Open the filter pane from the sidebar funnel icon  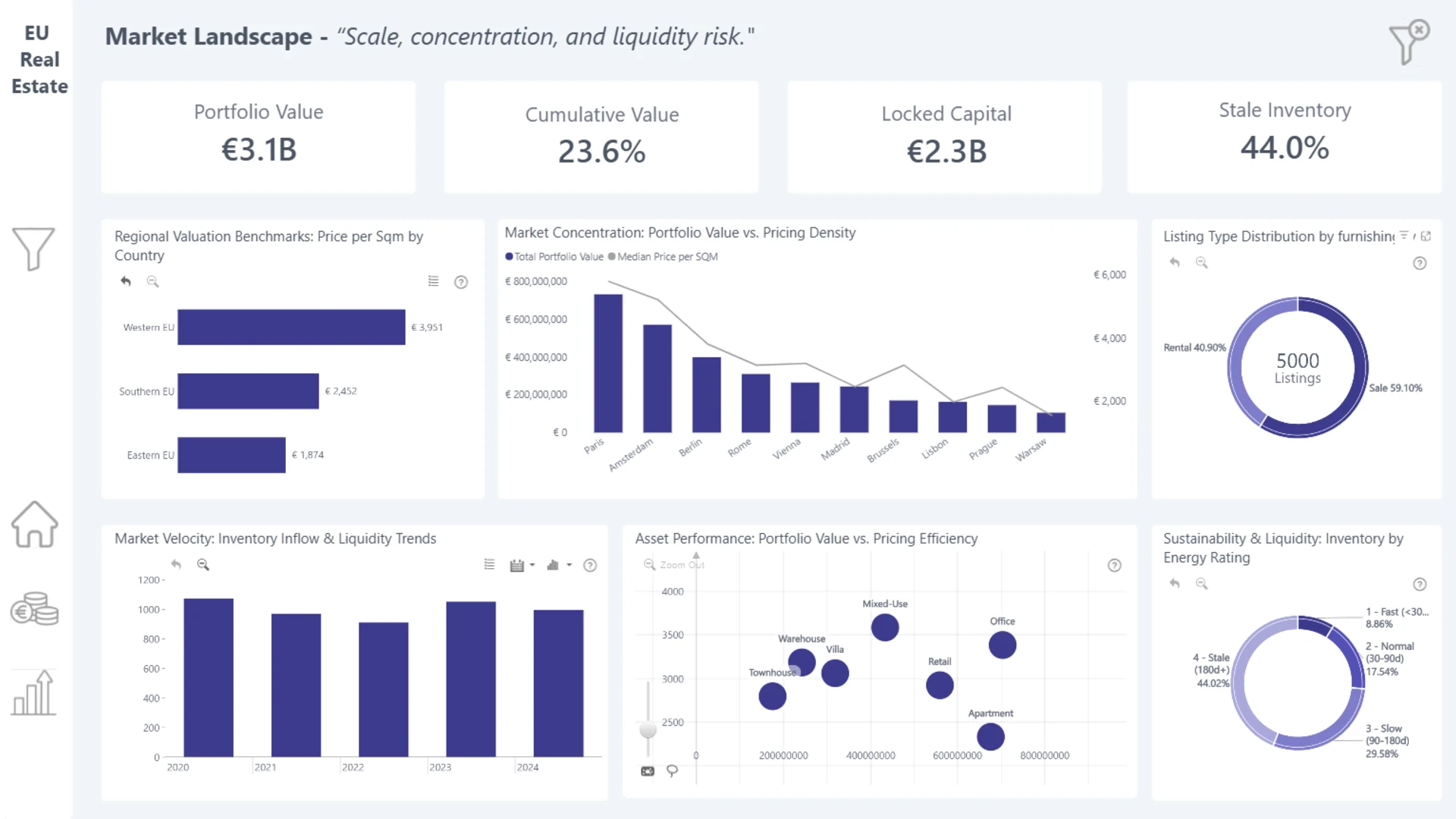click(x=33, y=249)
